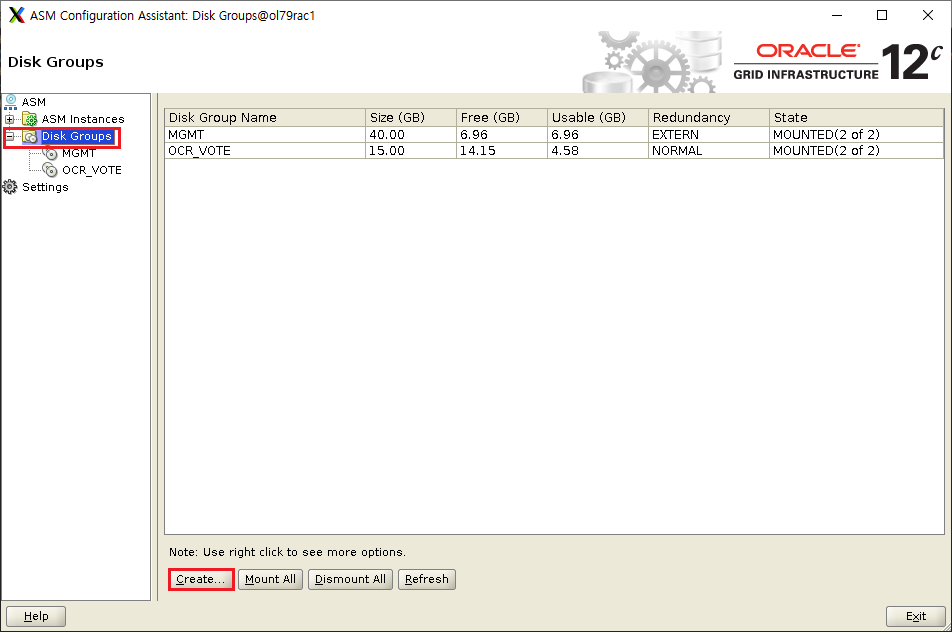Close the ASM Configuration Assistant window
The width and height of the screenshot is (952, 632).
928,15
